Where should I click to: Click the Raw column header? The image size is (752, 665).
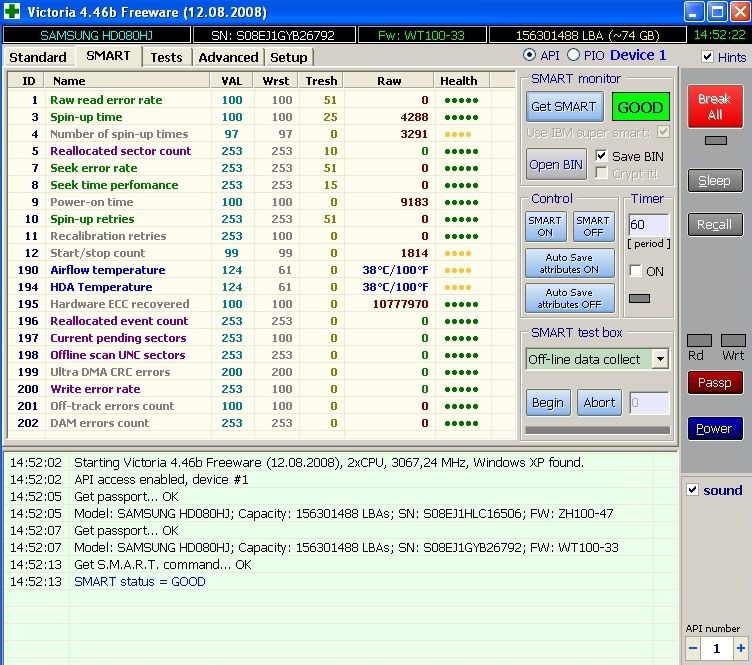coord(389,81)
